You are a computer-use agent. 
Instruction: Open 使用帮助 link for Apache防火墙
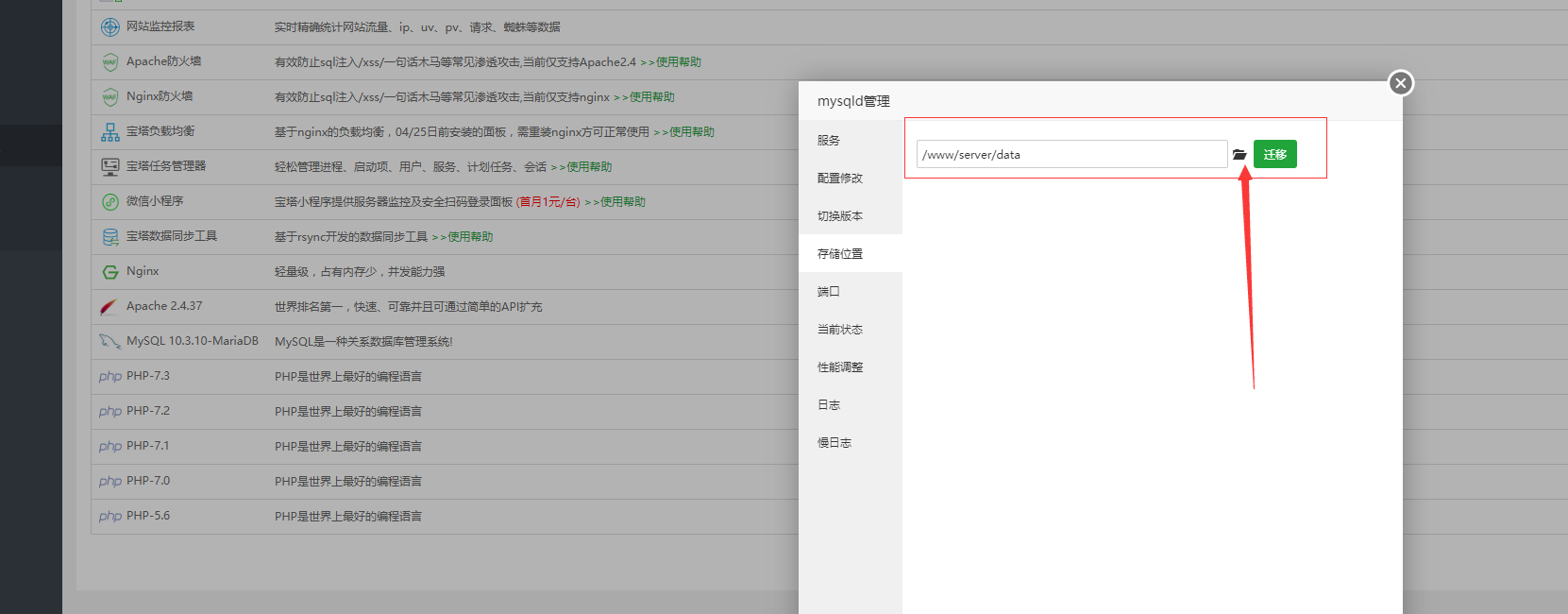pyautogui.click(x=670, y=61)
